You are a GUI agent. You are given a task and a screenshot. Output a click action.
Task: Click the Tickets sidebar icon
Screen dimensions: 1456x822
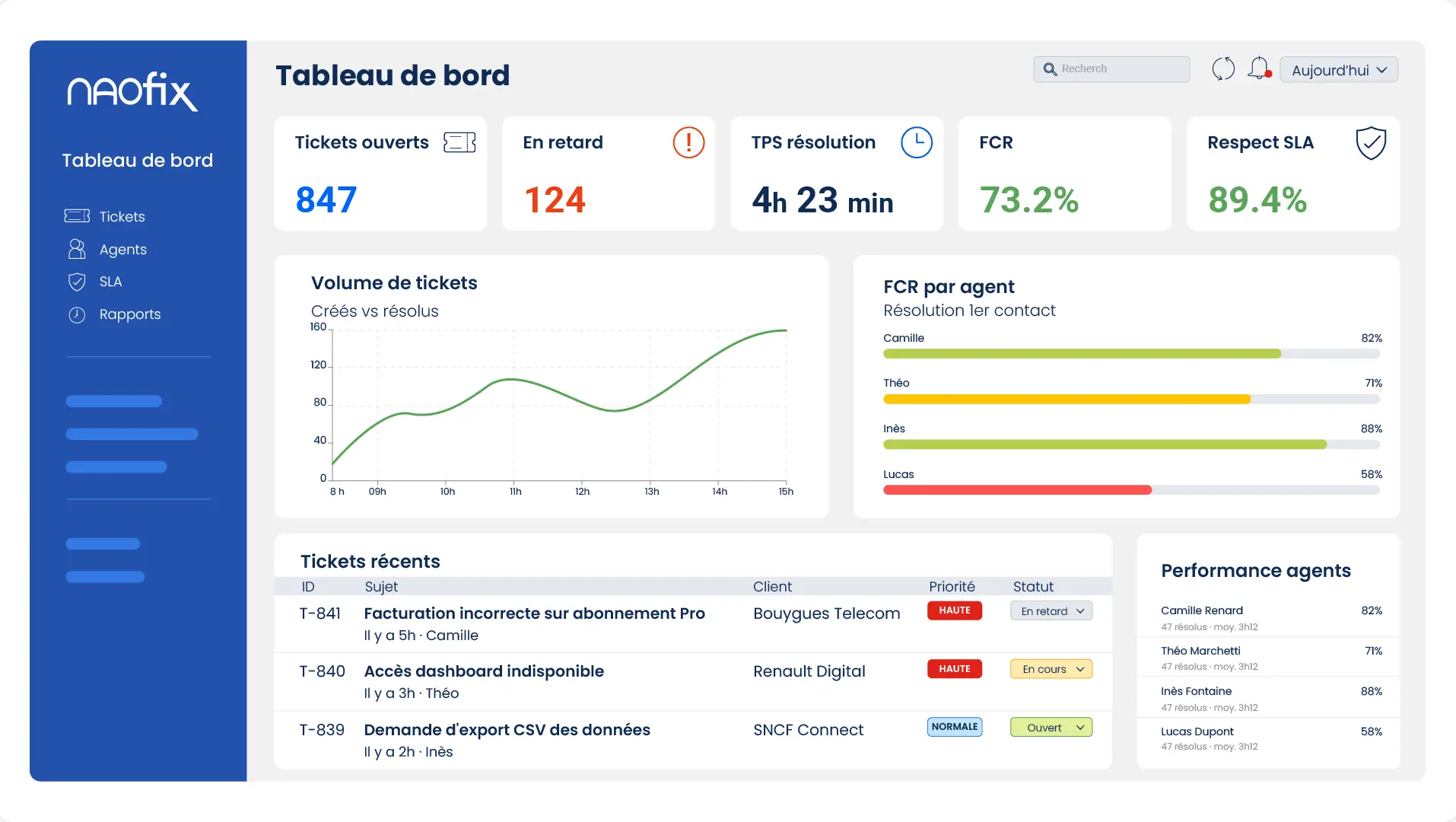tap(77, 216)
